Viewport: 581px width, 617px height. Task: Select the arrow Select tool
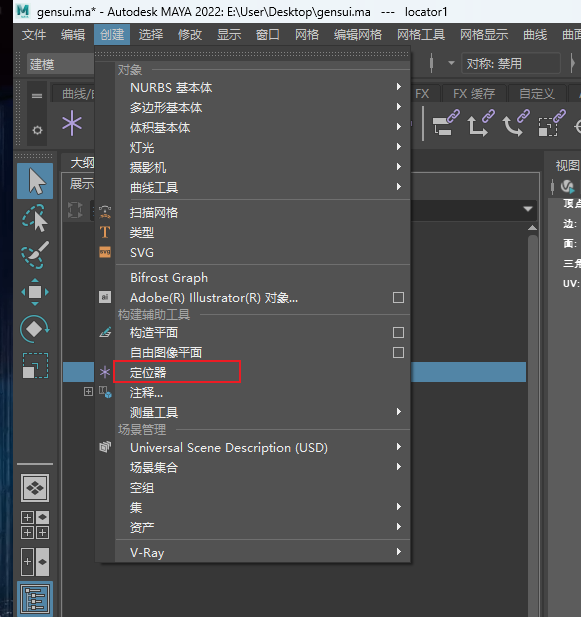point(35,181)
